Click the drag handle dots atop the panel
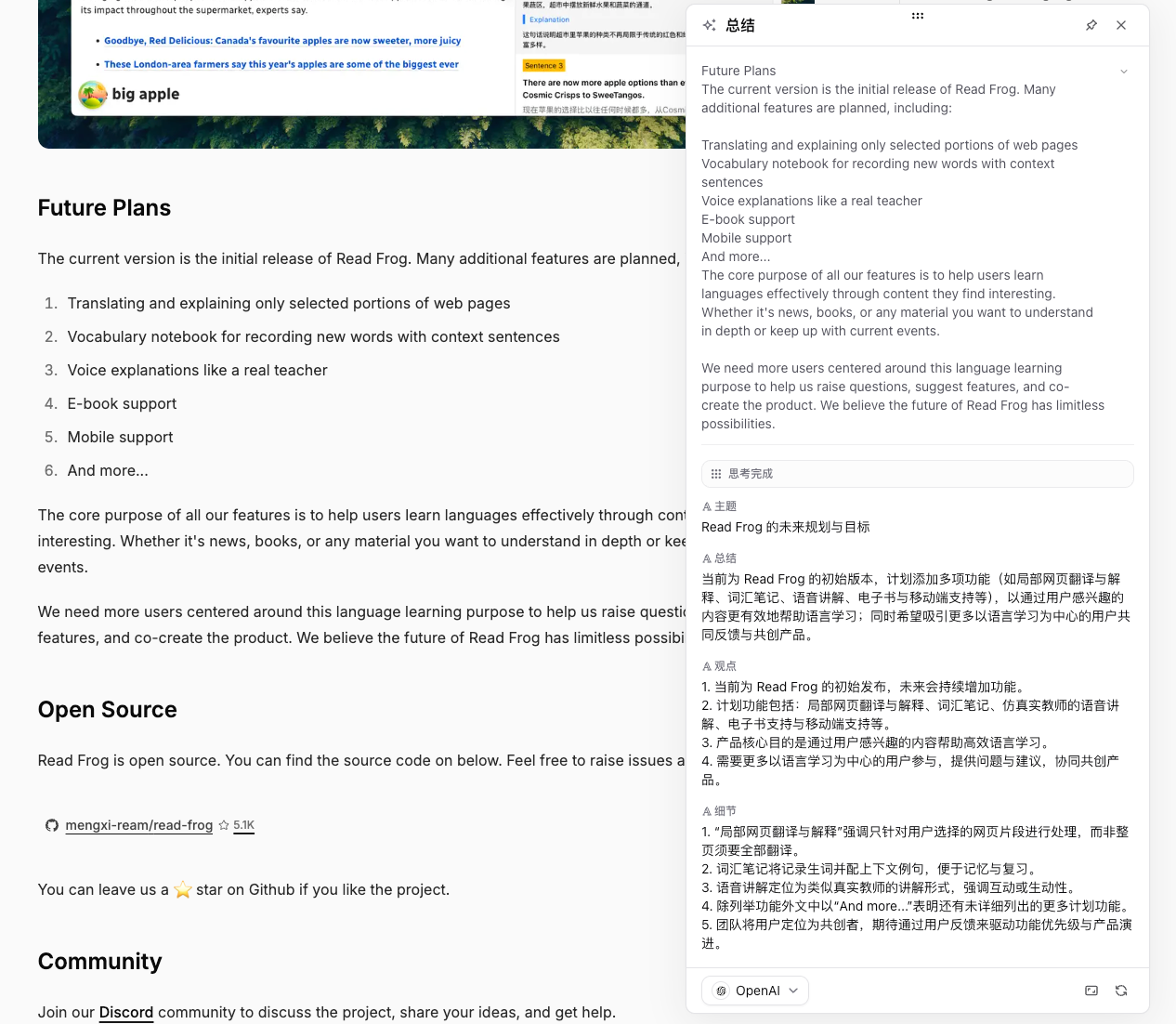The width and height of the screenshot is (1176, 1024). click(x=918, y=16)
